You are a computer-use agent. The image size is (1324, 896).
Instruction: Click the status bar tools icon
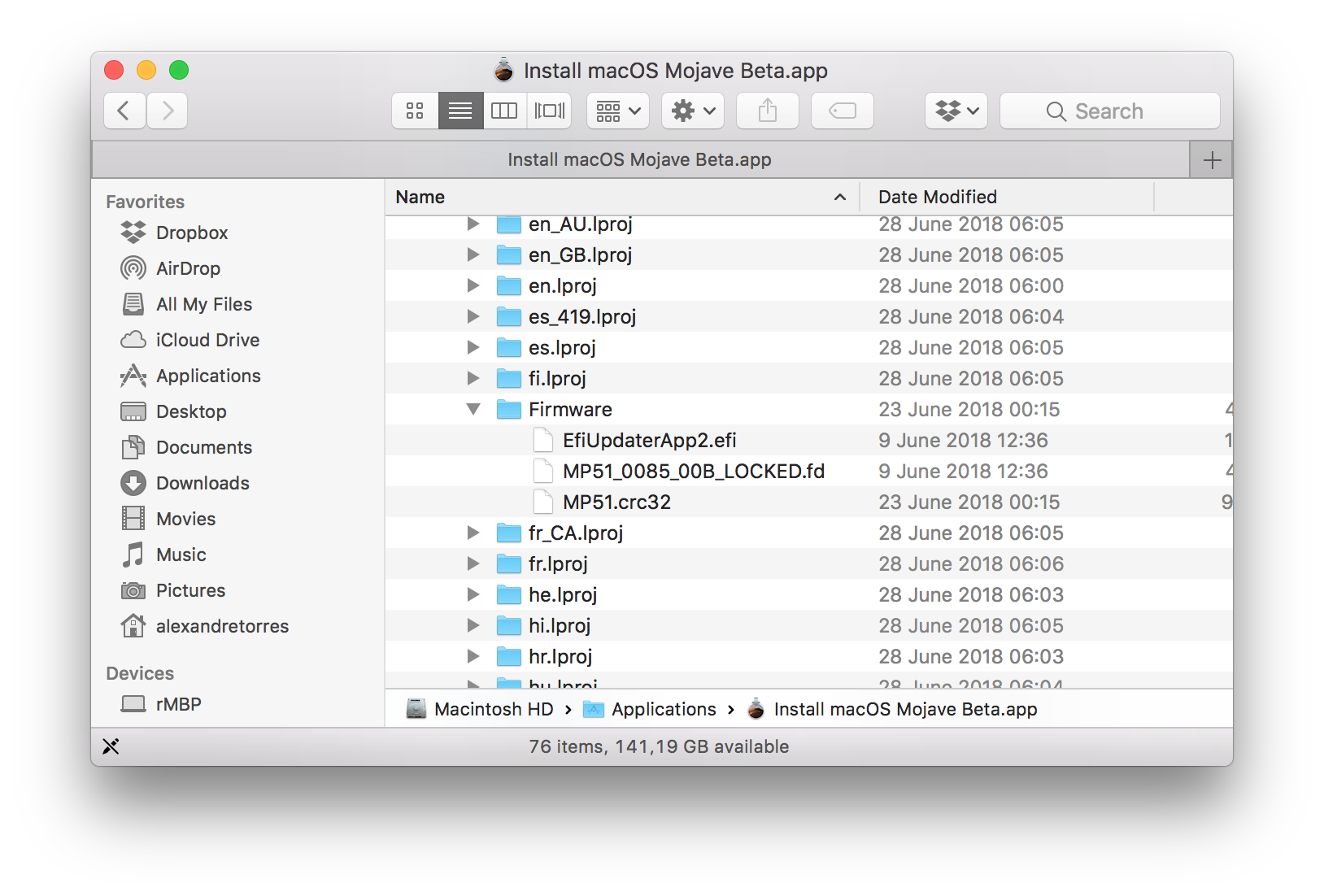tap(111, 746)
